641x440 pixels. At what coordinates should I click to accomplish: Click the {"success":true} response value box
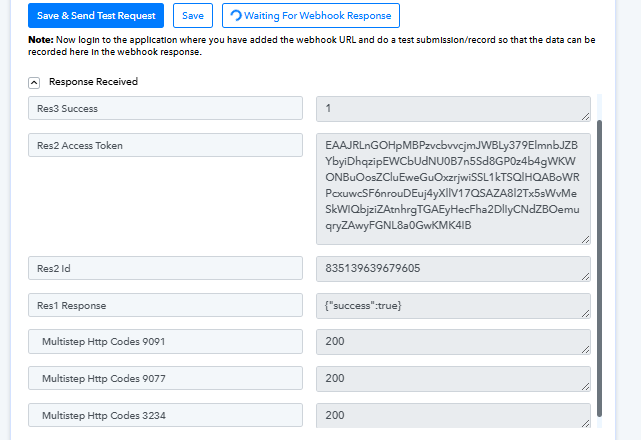pyautogui.click(x=452, y=305)
